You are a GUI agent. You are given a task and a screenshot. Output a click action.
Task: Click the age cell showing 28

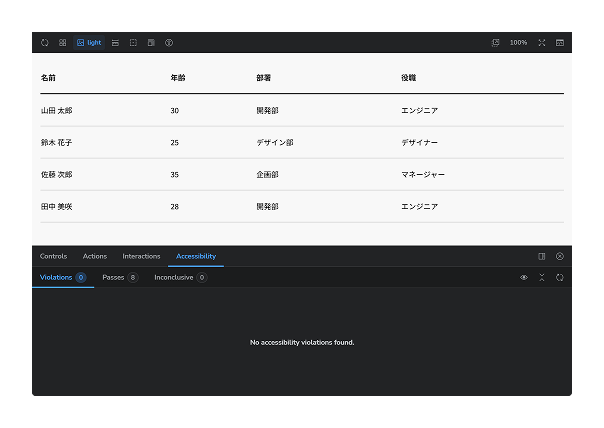[174, 206]
